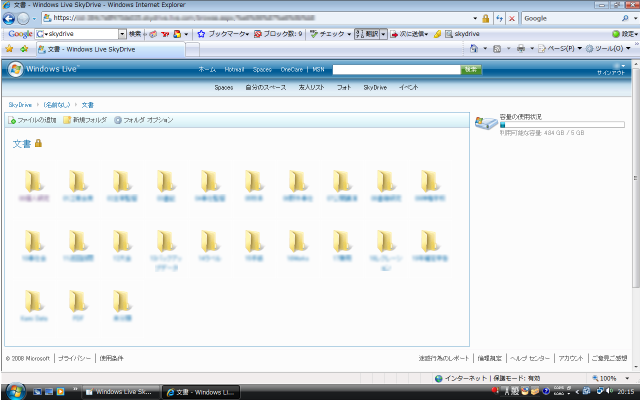This screenshot has height=400, width=640.
Task: Click the popup blocker count icon
Action: coord(258,34)
